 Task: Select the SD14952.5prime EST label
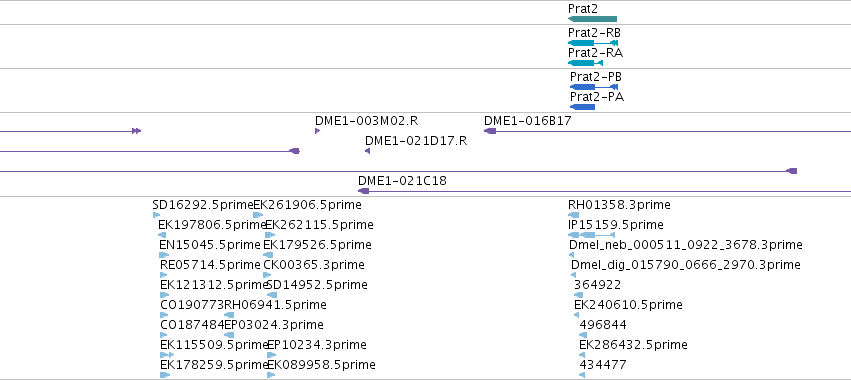pos(317,286)
